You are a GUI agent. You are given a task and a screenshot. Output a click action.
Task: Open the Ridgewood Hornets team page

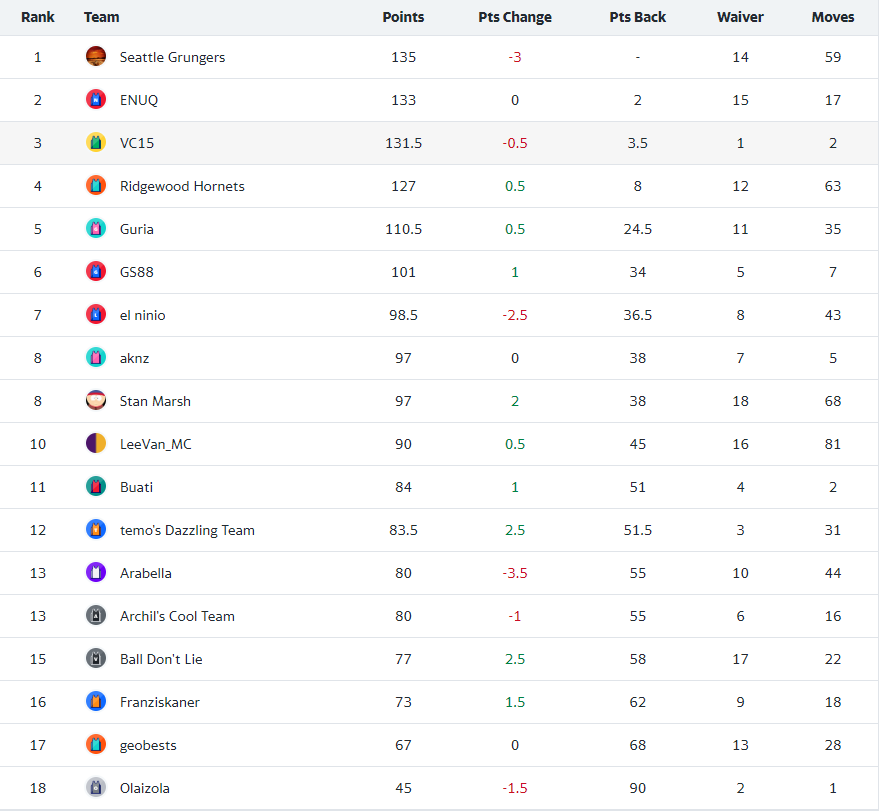(182, 186)
